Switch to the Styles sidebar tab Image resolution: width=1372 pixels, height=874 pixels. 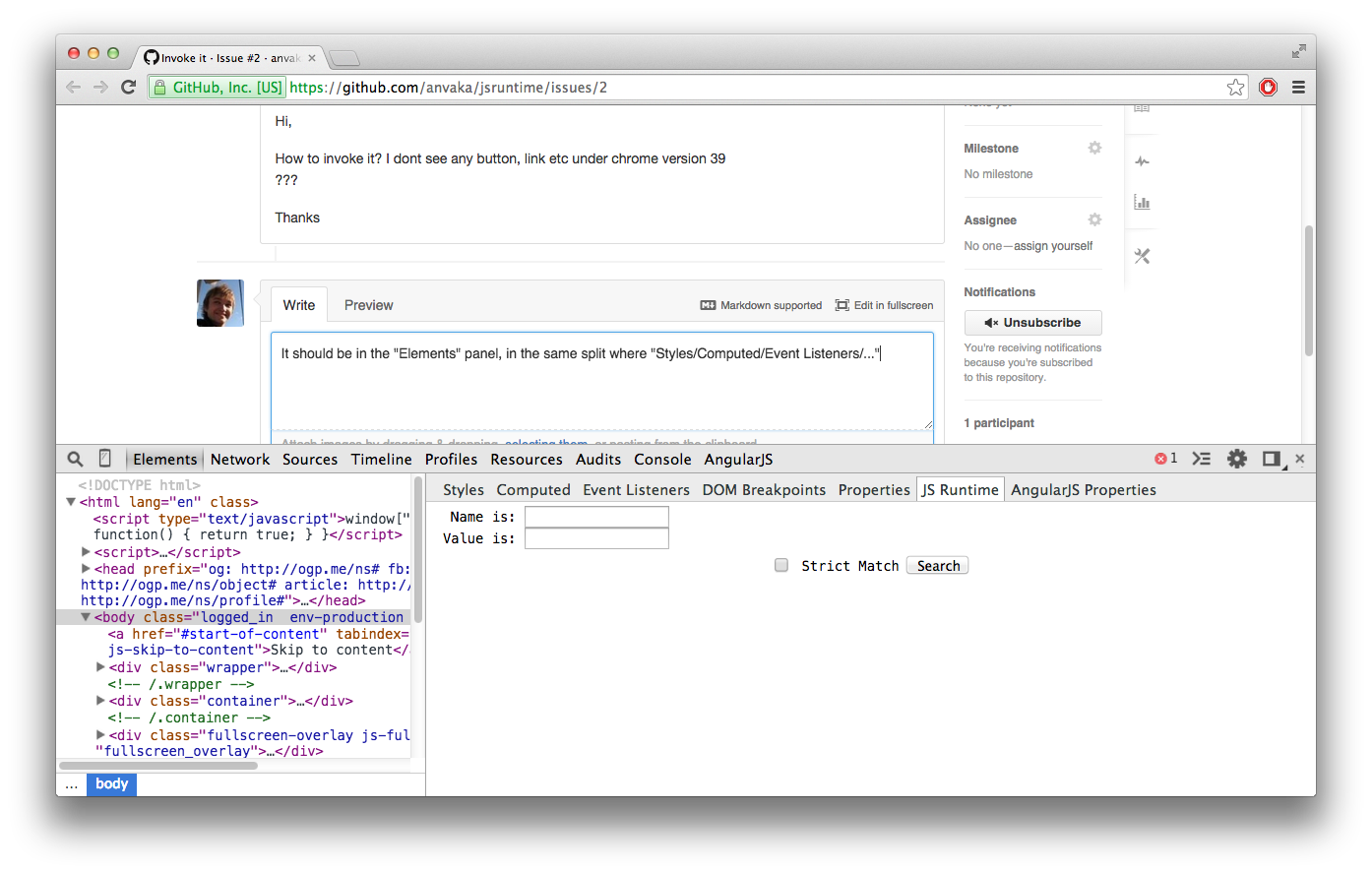point(464,490)
